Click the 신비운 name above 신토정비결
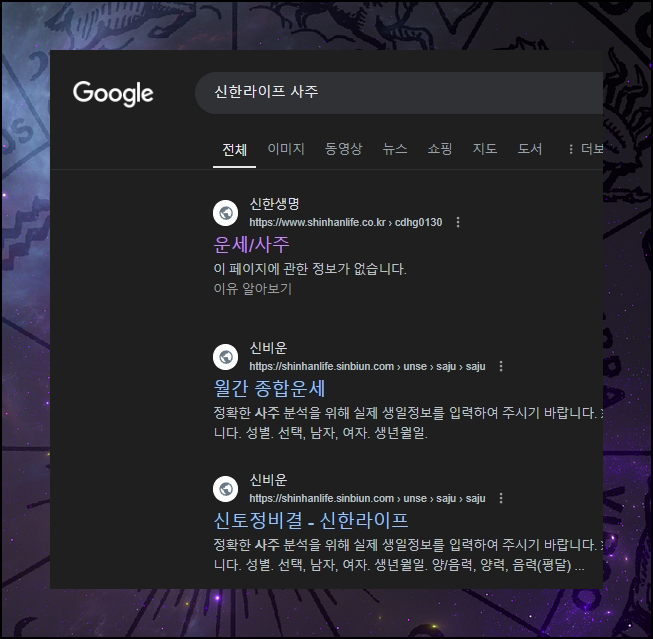The height and width of the screenshot is (639, 653). (x=268, y=480)
